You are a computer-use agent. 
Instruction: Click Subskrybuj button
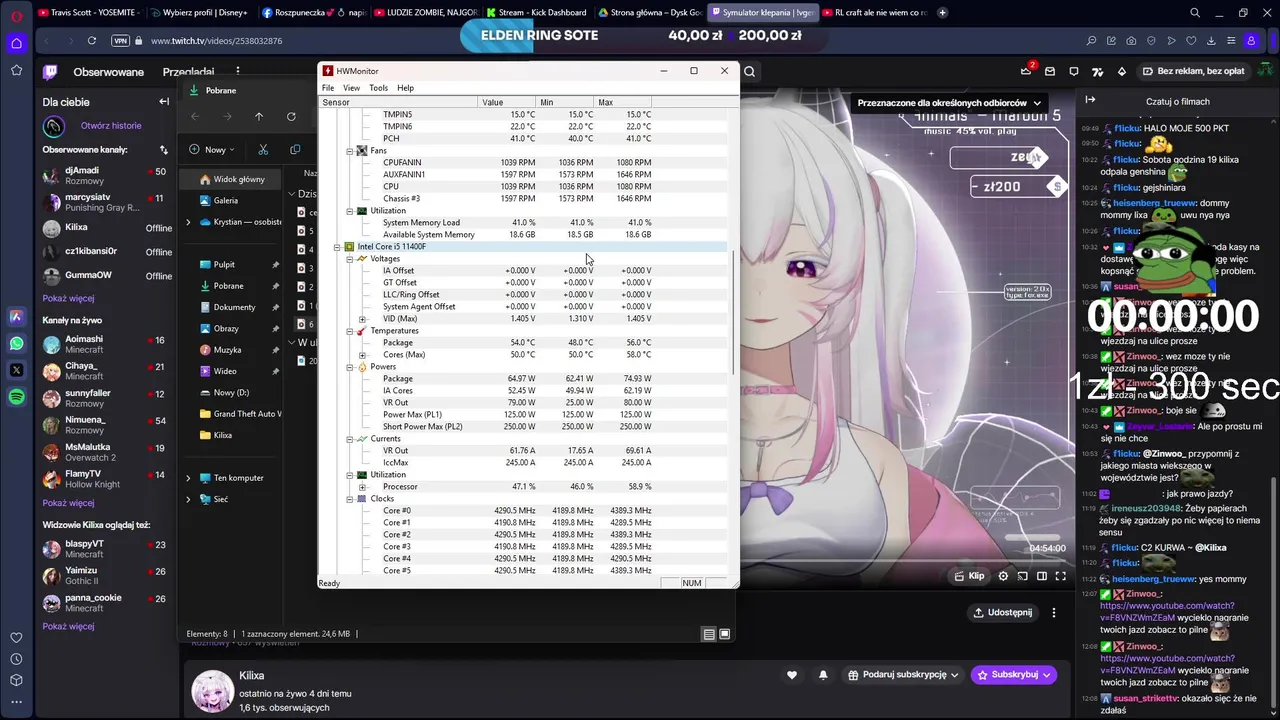[x=1013, y=675]
